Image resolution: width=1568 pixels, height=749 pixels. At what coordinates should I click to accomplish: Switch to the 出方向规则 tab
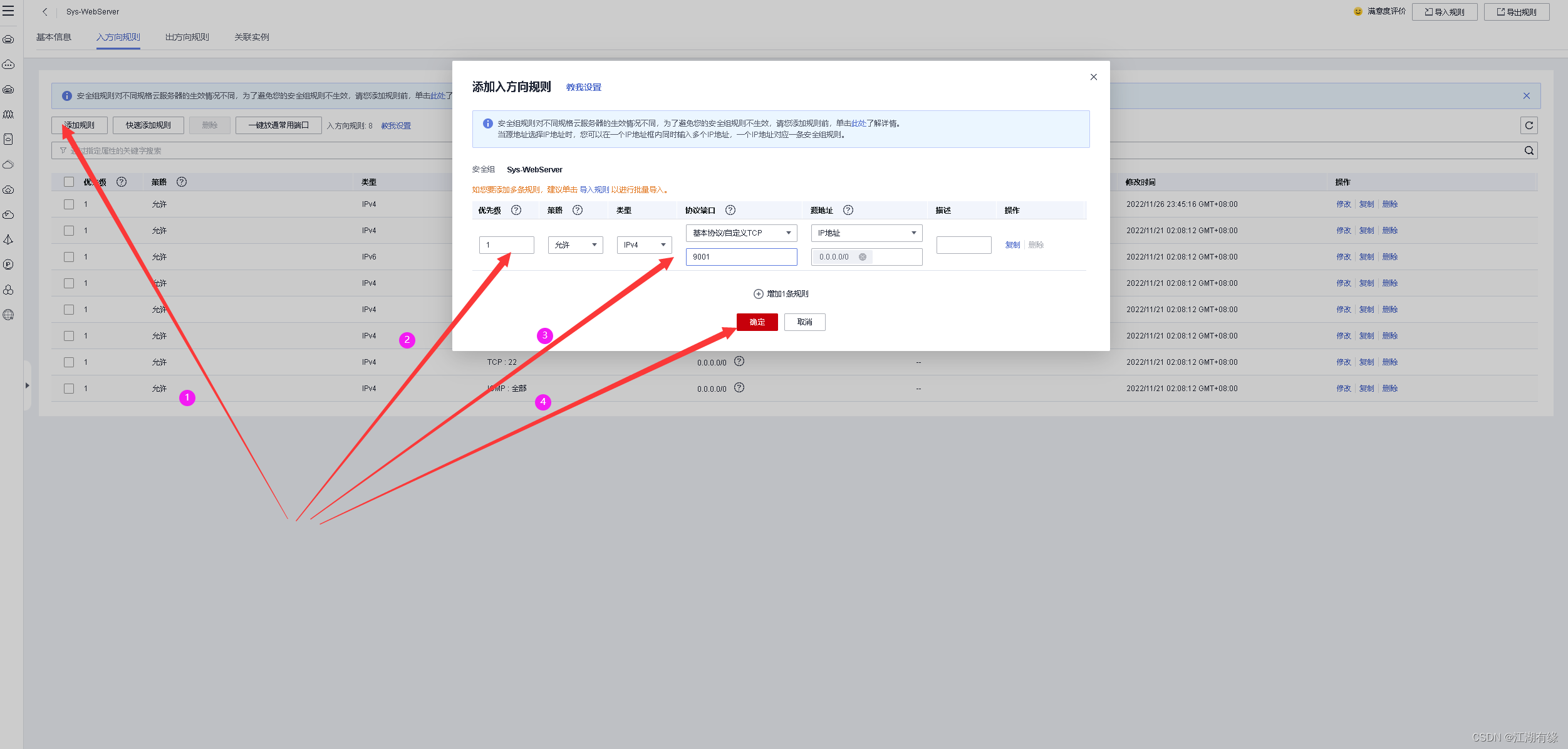187,37
